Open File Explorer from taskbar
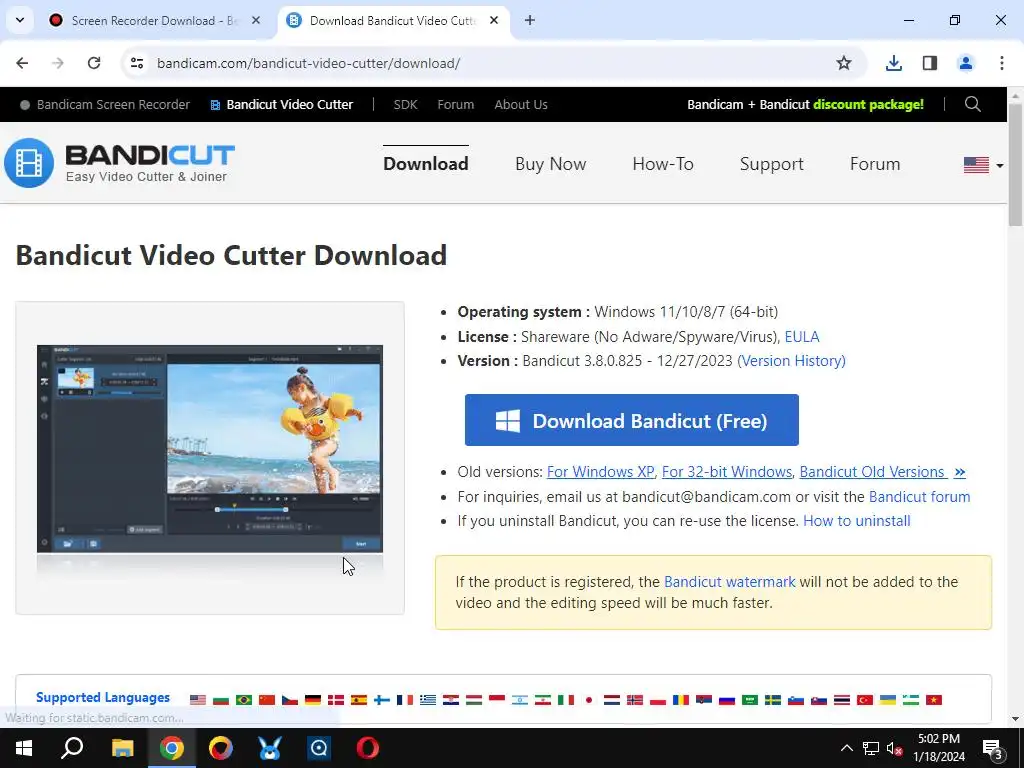This screenshot has height=768, width=1024. (122, 748)
